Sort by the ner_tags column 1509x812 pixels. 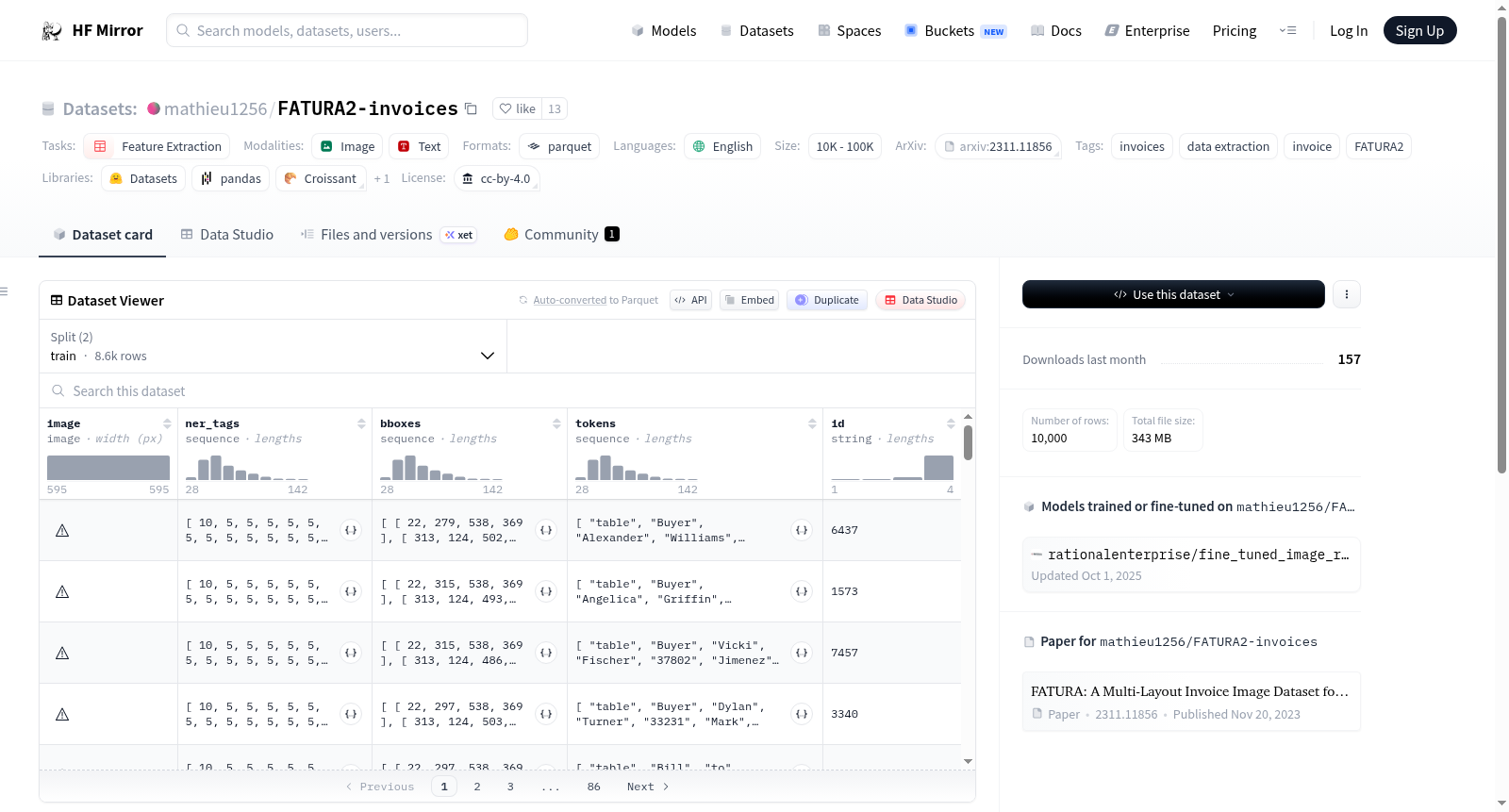pyautogui.click(x=361, y=423)
